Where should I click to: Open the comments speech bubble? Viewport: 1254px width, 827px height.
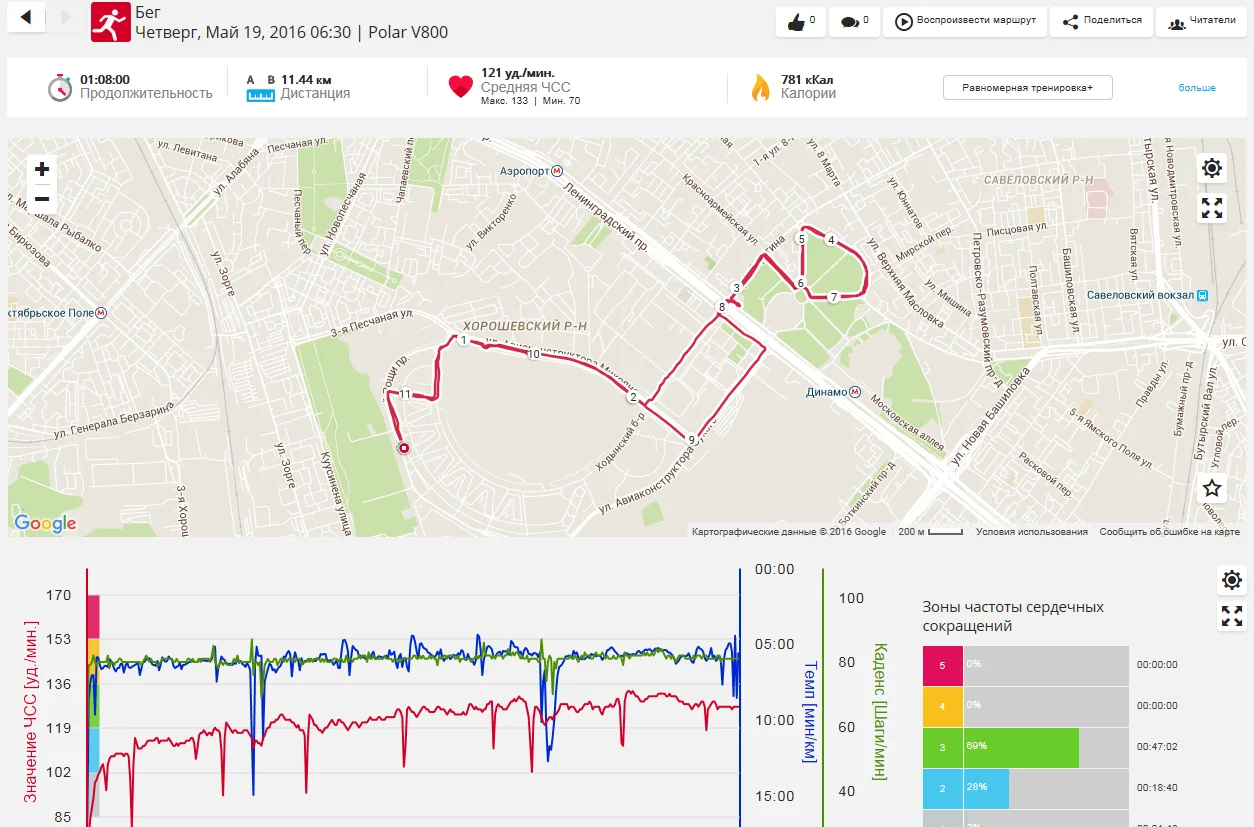[x=851, y=22]
